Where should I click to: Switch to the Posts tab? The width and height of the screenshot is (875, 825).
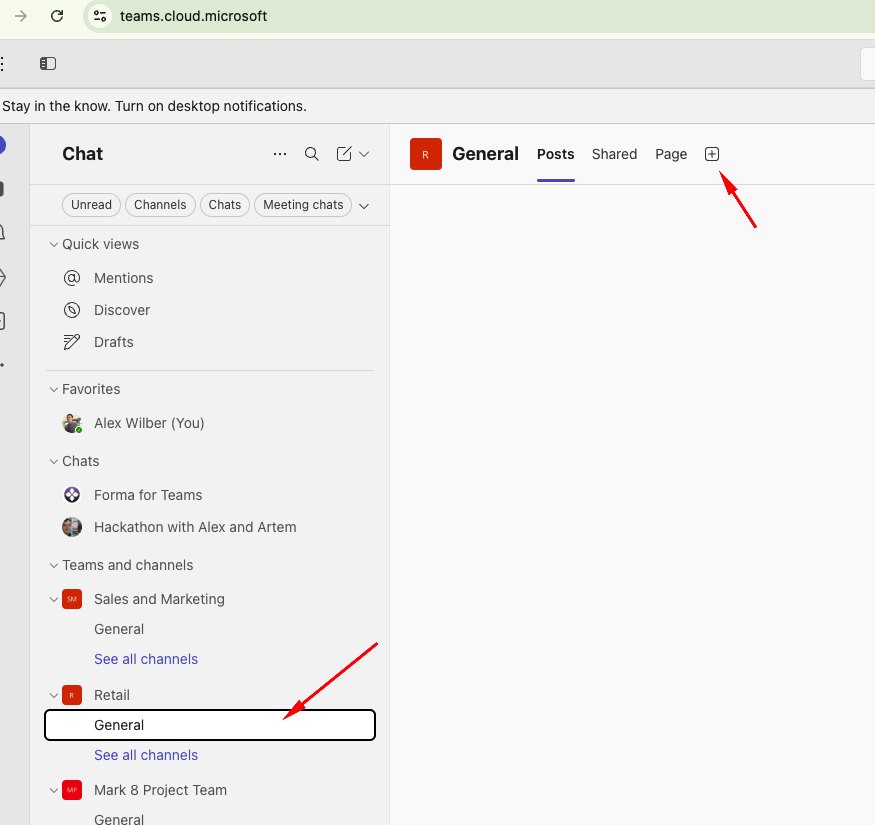tap(556, 154)
